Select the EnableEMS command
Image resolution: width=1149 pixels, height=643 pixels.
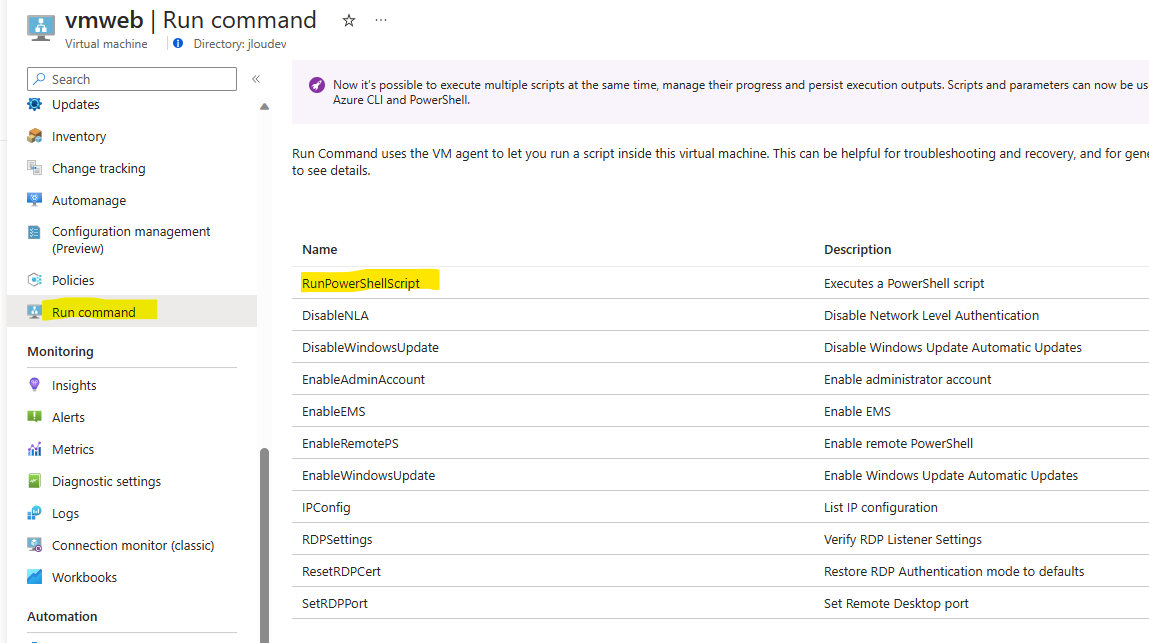coord(333,411)
